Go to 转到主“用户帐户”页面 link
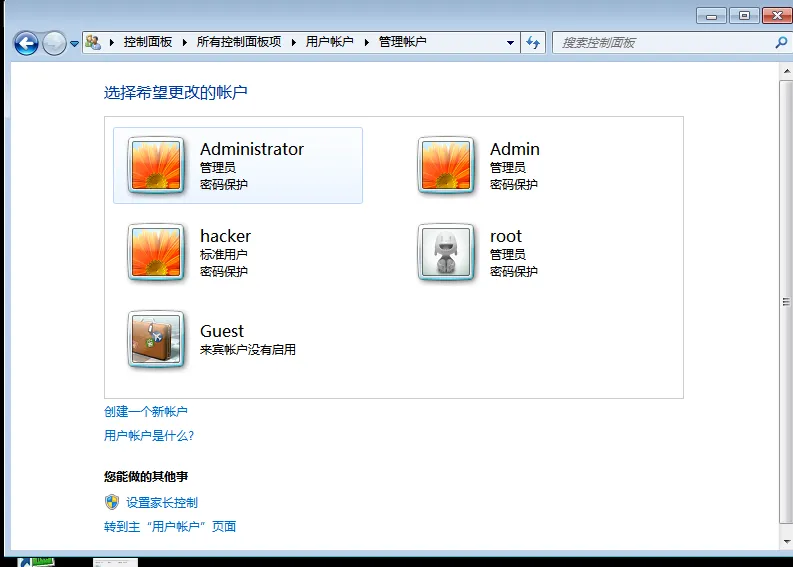 pyautogui.click(x=170, y=527)
